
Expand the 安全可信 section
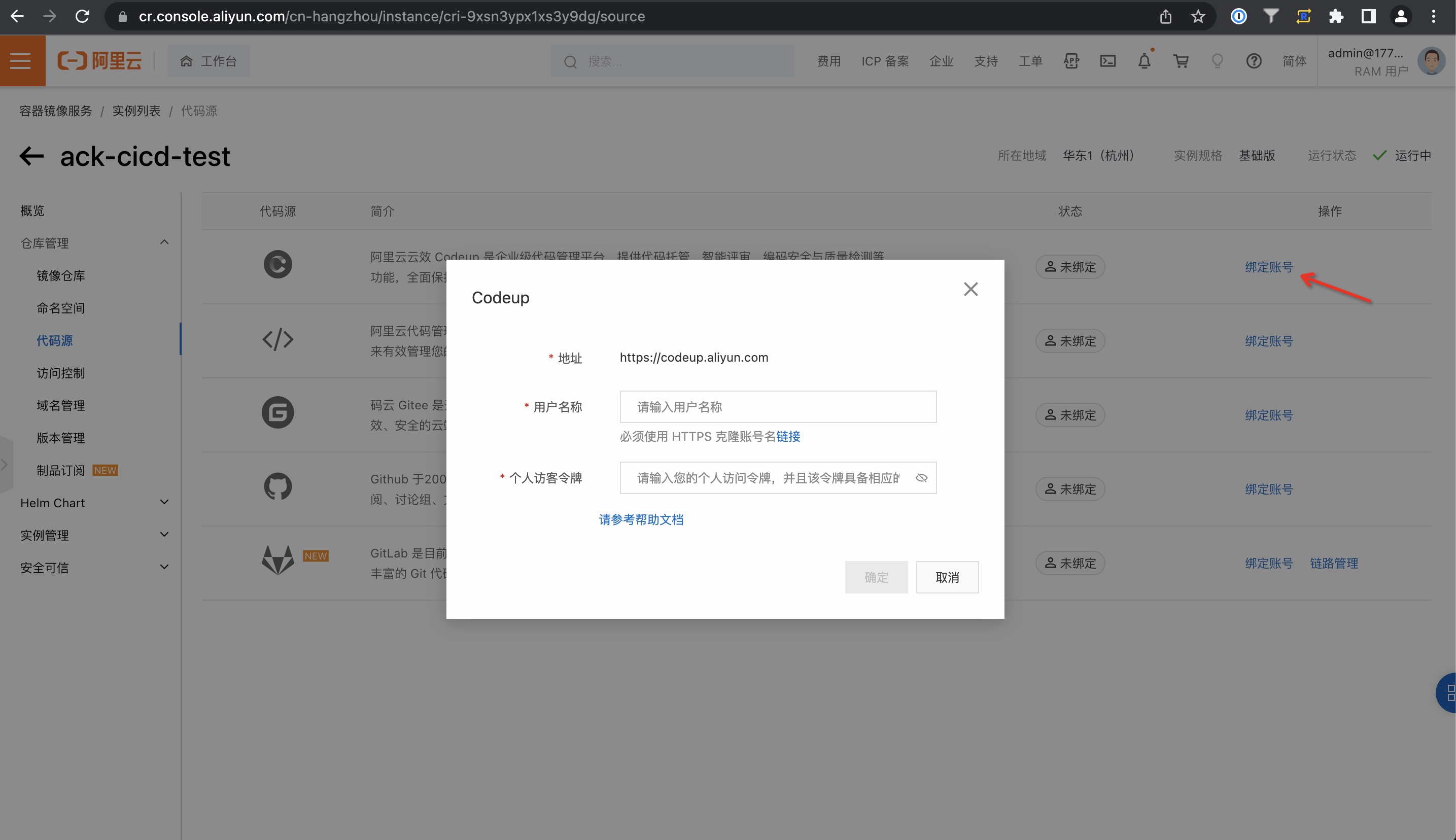(164, 567)
